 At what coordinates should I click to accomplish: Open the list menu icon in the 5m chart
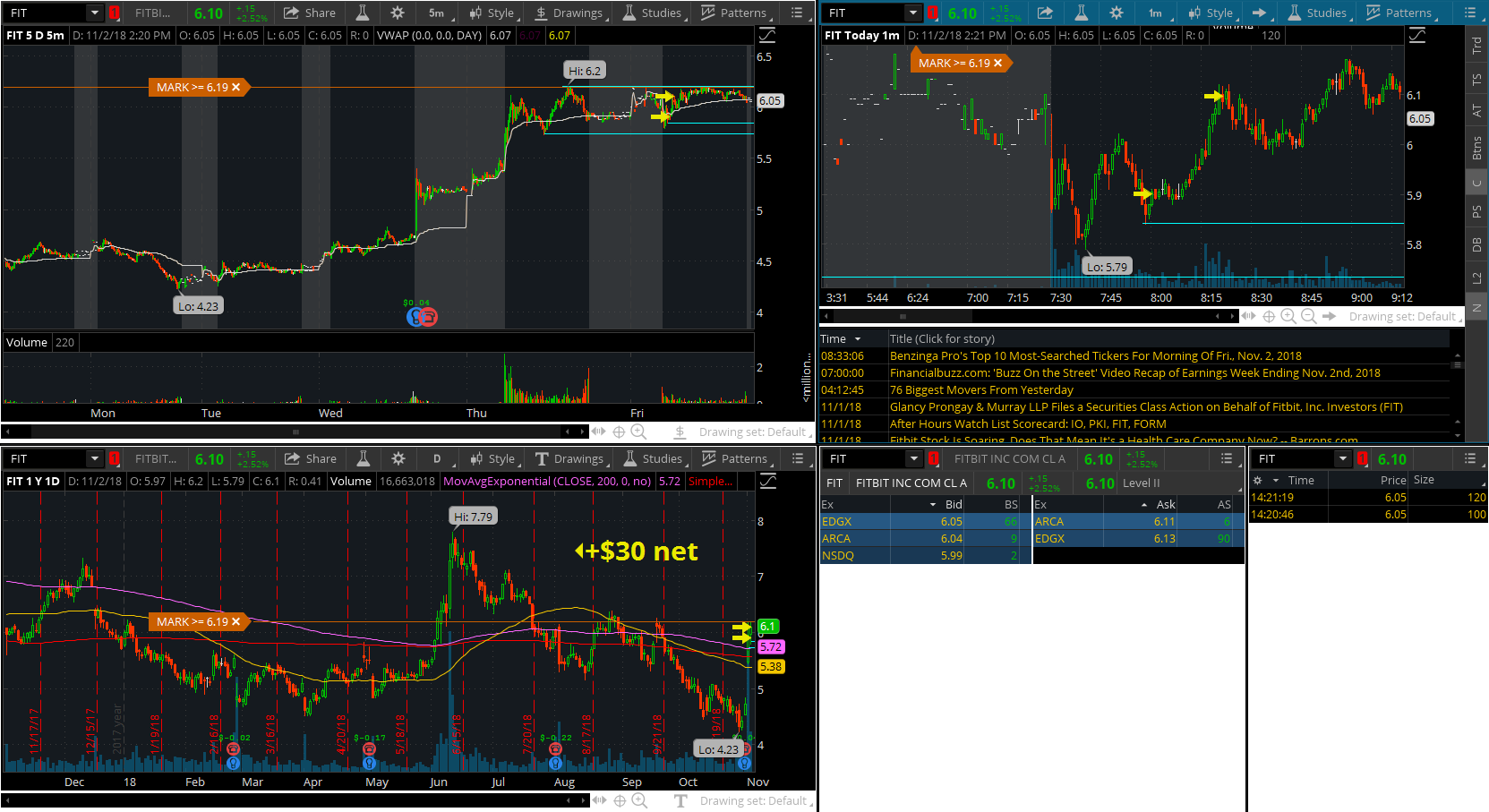click(x=797, y=13)
